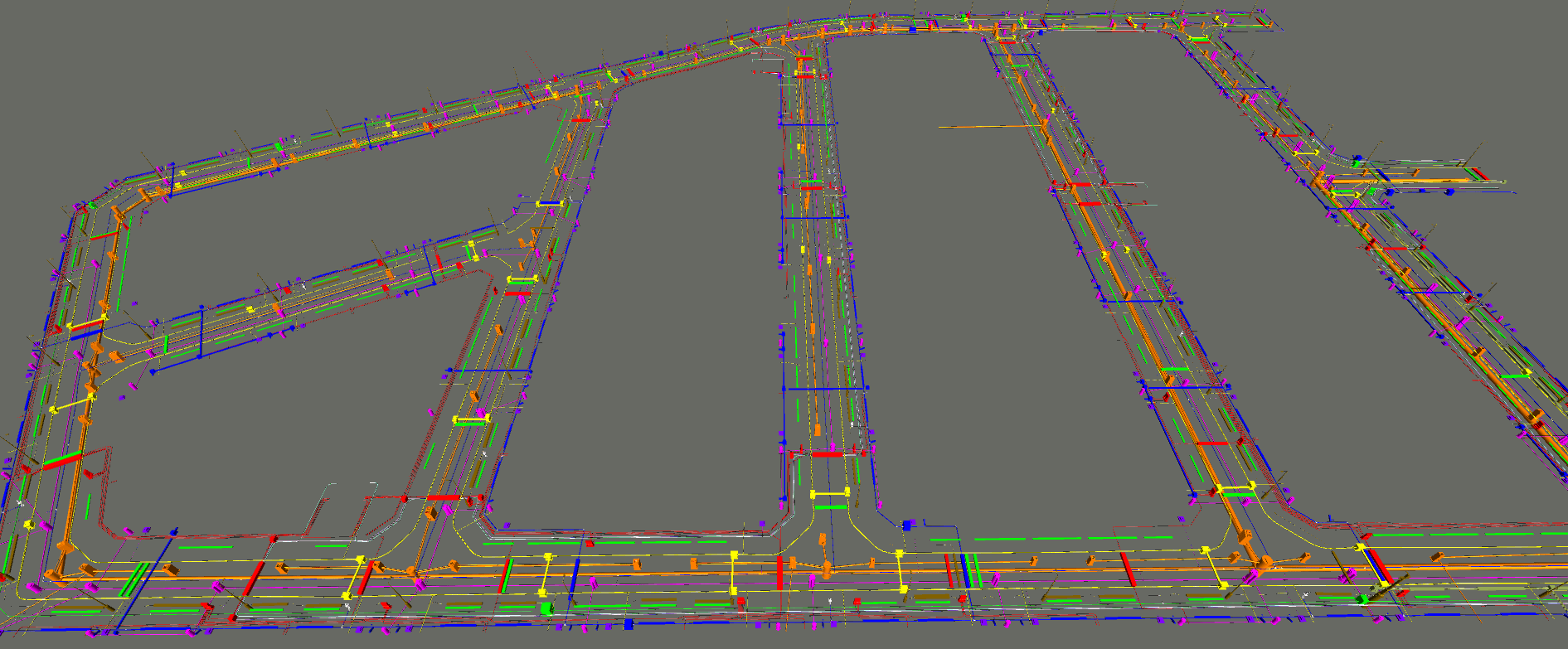Select the yellow H-shaped bar crossing the central road
This screenshot has height=649, width=1568.
(830, 494)
